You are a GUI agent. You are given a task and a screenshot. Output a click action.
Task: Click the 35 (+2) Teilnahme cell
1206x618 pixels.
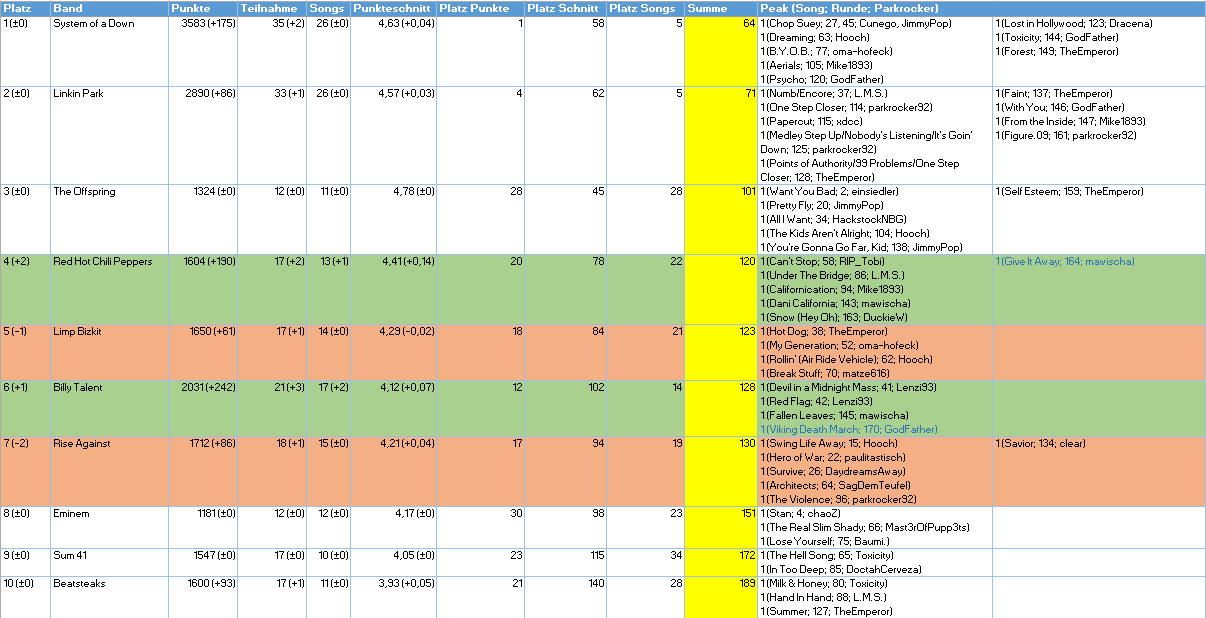coord(271,51)
